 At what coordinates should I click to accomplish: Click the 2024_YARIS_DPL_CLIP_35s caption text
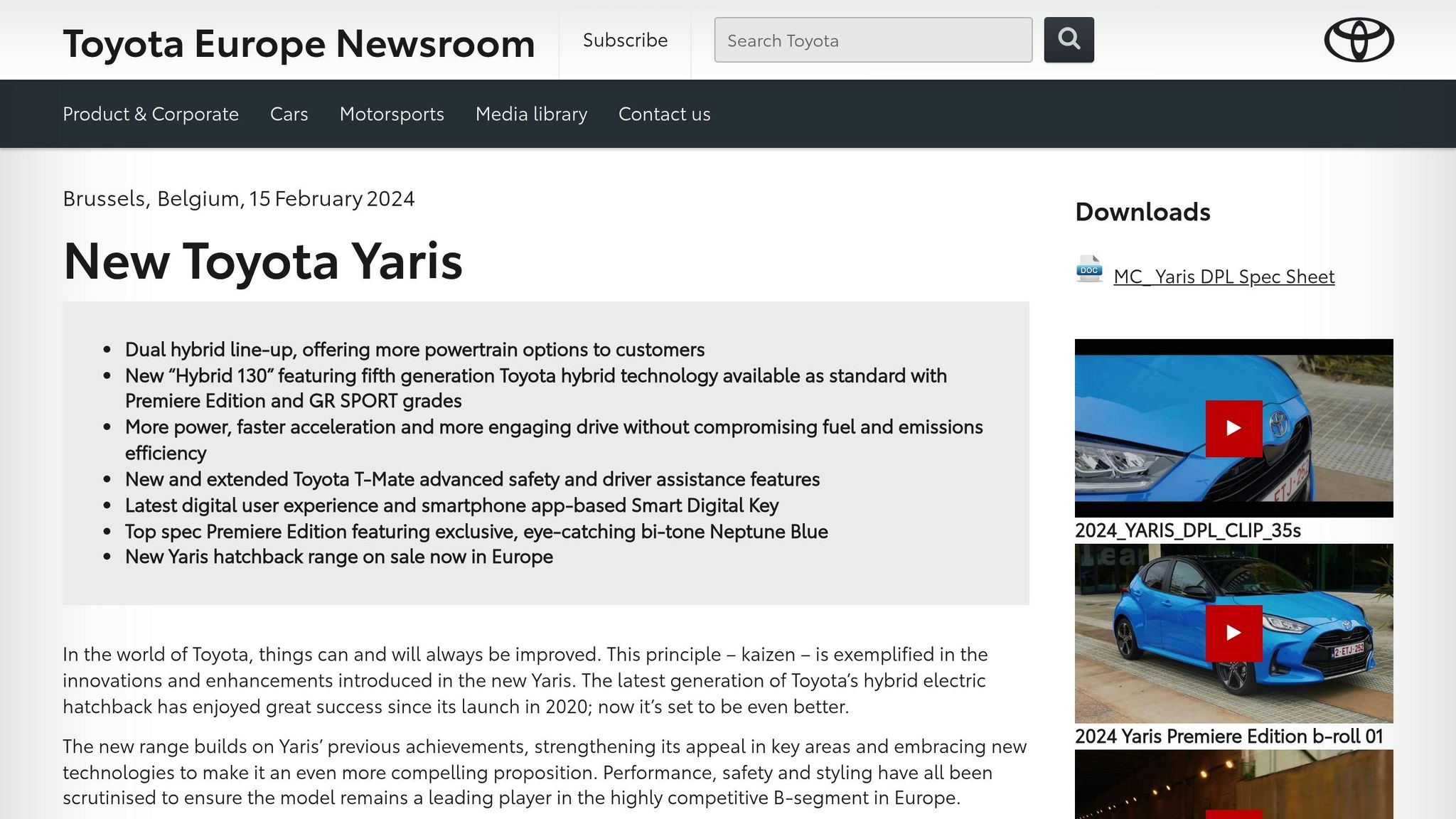[x=1187, y=530]
